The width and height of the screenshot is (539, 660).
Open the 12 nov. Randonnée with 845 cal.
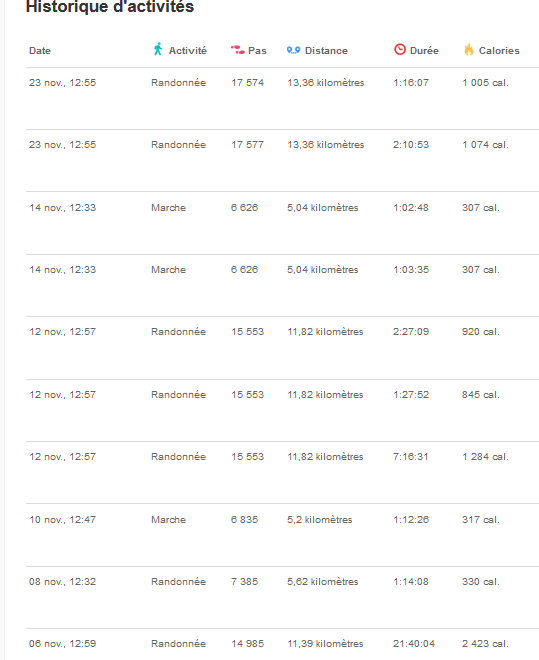[282, 410]
